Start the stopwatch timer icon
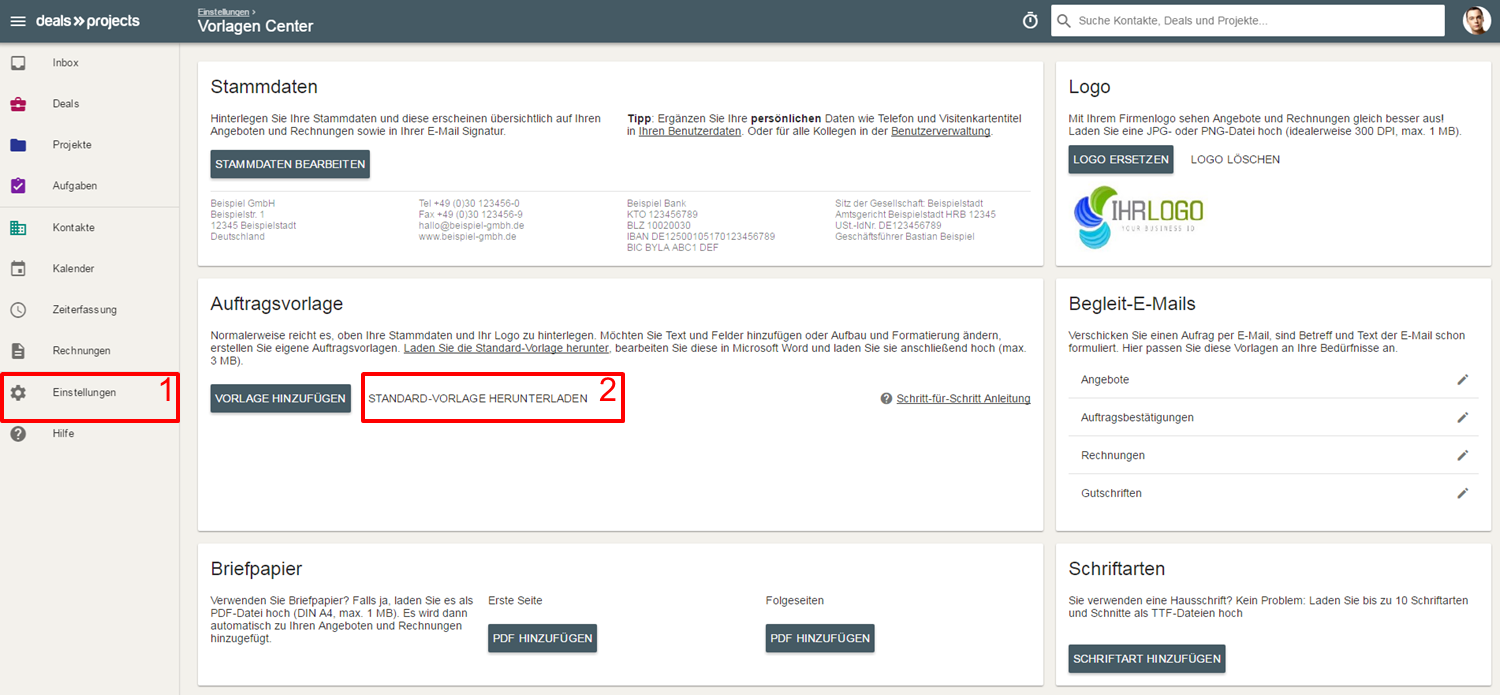Viewport: 1500px width, 695px height. click(1030, 21)
